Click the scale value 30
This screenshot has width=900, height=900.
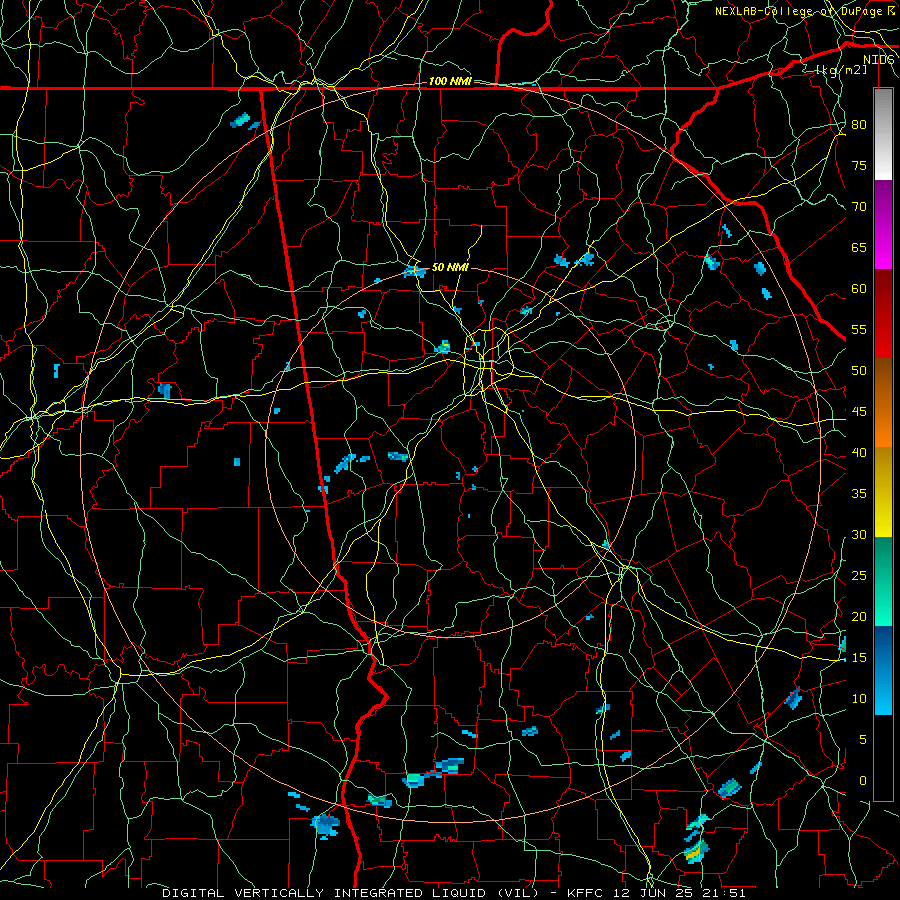[x=859, y=535]
